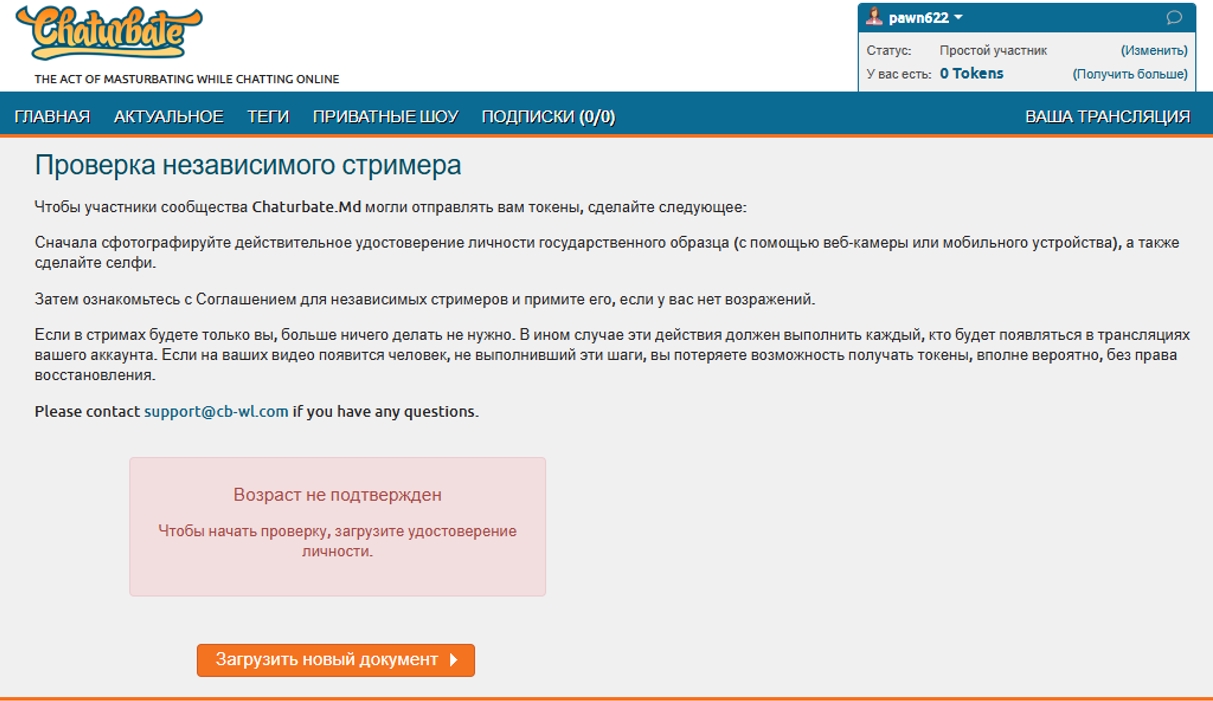Click the 0 Tokens balance
Viewport: 1213px width, 701px height.
[x=971, y=74]
